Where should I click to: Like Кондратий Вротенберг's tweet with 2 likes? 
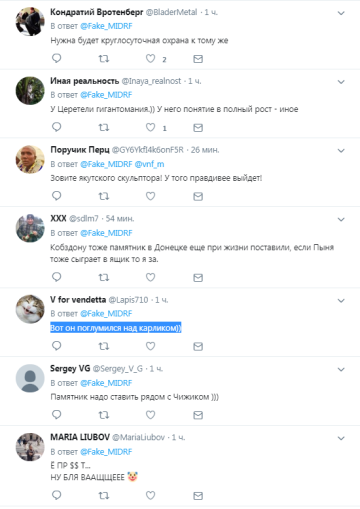click(x=150, y=59)
